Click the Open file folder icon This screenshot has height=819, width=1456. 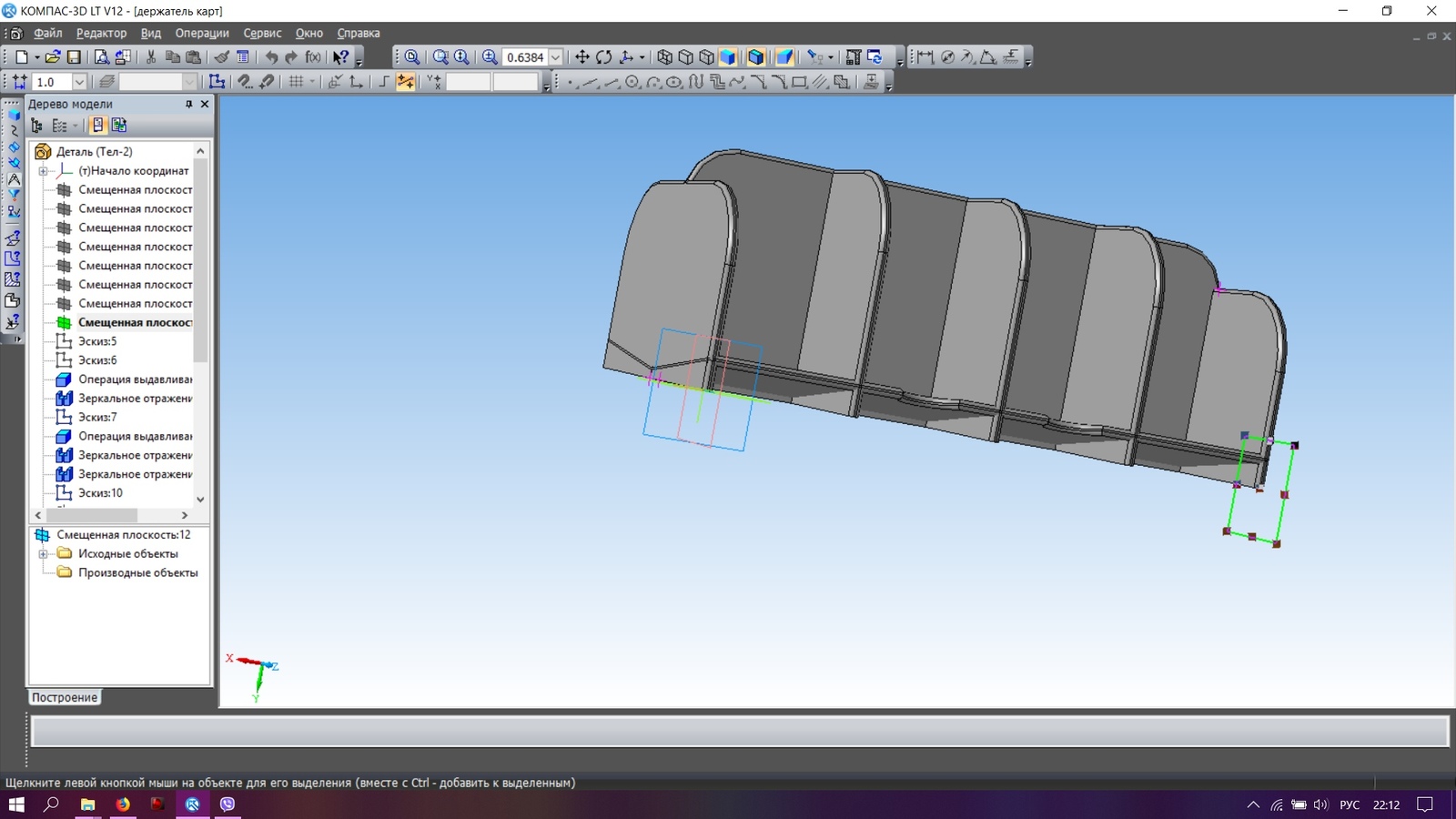coord(53,56)
